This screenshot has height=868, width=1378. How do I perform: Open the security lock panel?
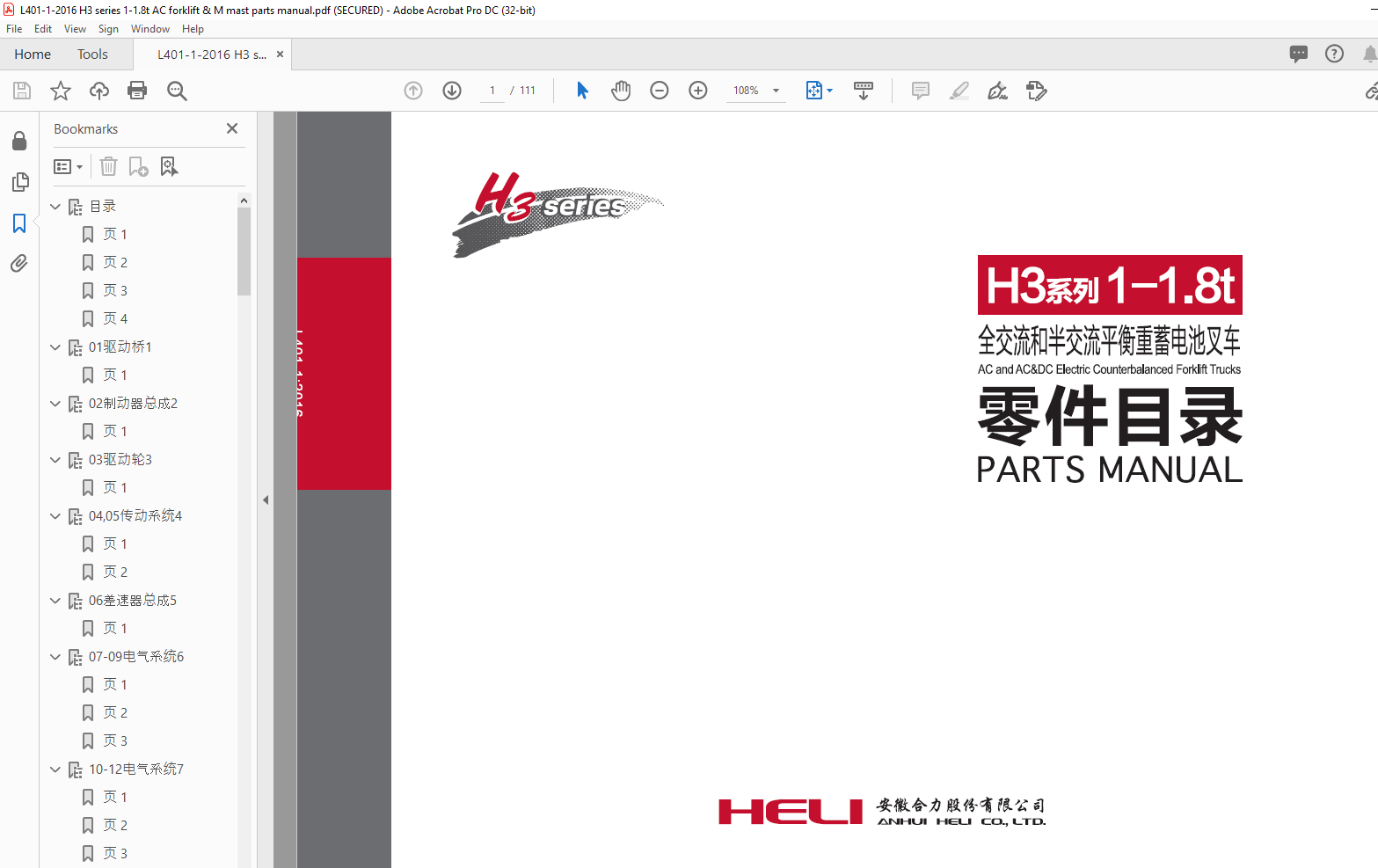point(19,141)
